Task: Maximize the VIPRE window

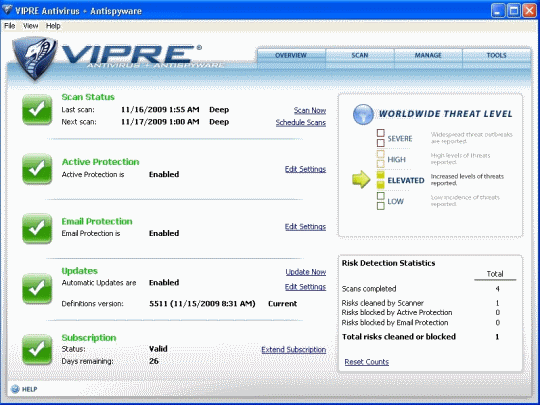Action: [x=514, y=11]
